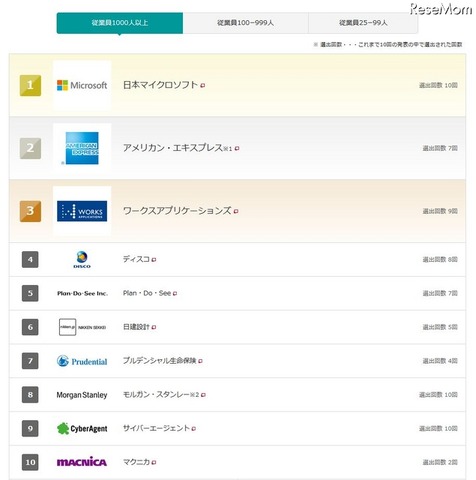
Task: Click the rank 4 number badge
Action: (30, 260)
